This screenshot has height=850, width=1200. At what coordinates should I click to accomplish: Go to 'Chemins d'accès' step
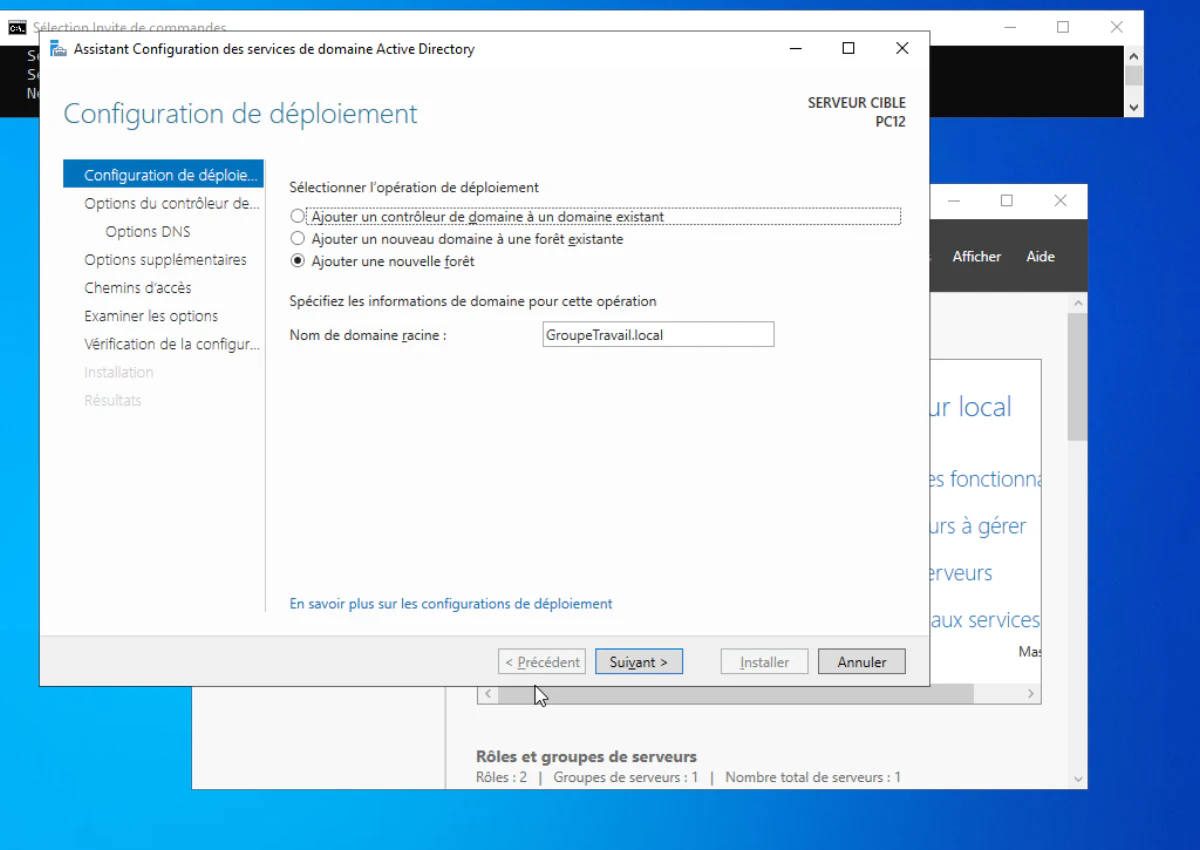click(x=138, y=287)
